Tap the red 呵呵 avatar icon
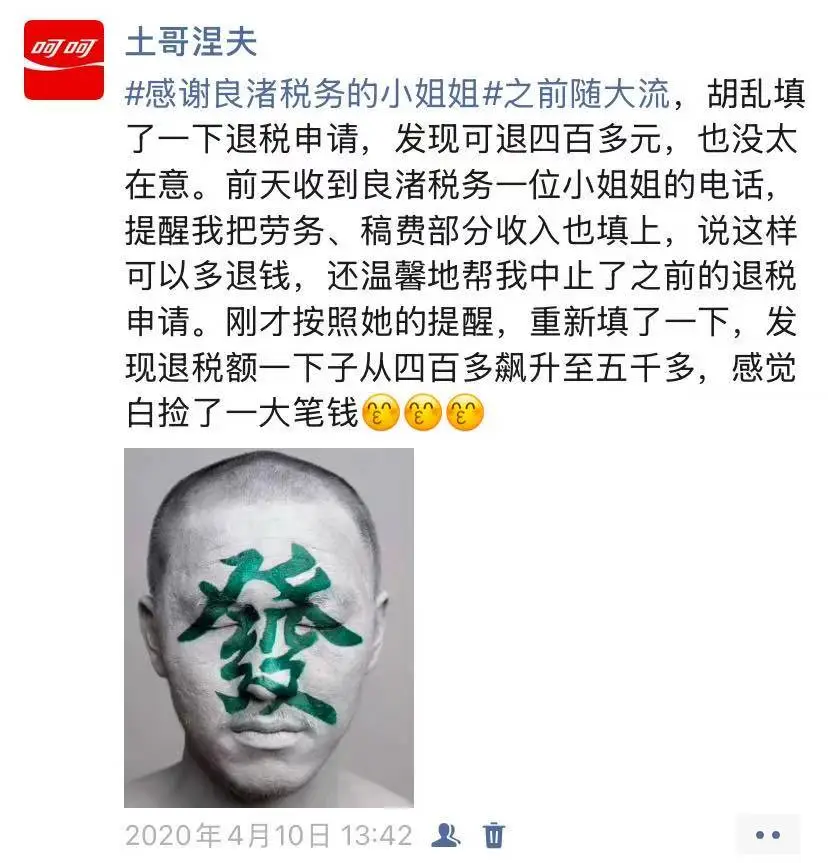Image resolution: width=828 pixels, height=863 pixels. pyautogui.click(x=64, y=60)
